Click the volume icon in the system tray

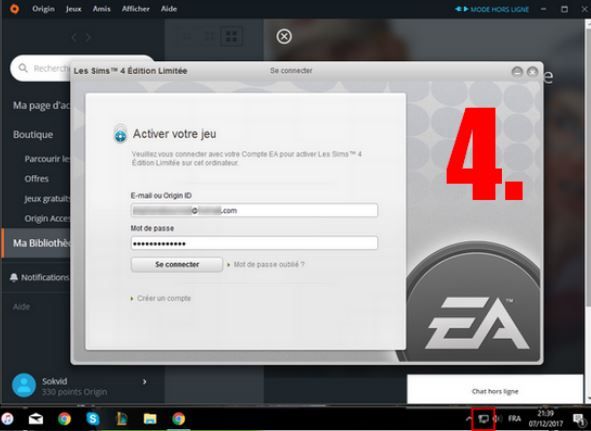(498, 419)
